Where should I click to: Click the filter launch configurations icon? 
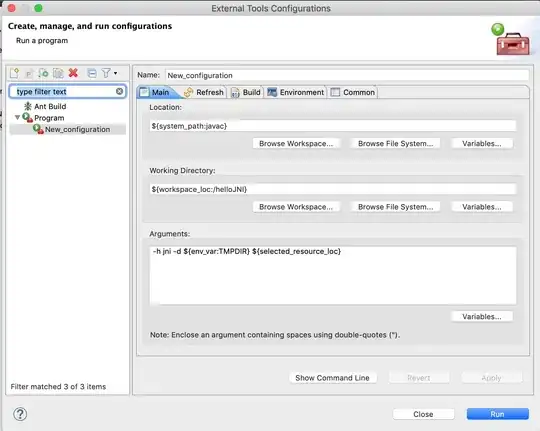coord(106,73)
